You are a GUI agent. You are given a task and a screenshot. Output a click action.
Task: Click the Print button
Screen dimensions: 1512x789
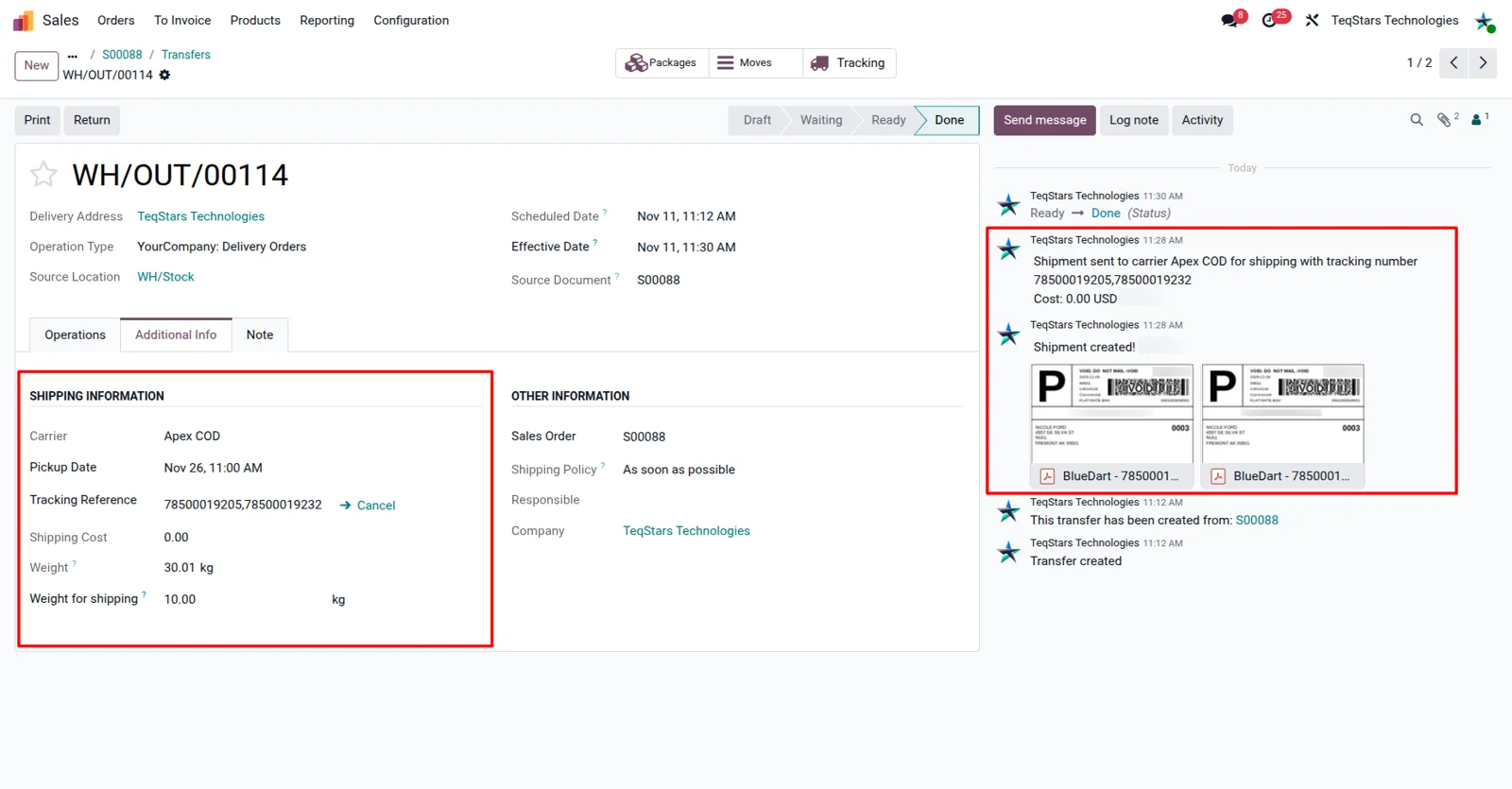[x=38, y=120]
